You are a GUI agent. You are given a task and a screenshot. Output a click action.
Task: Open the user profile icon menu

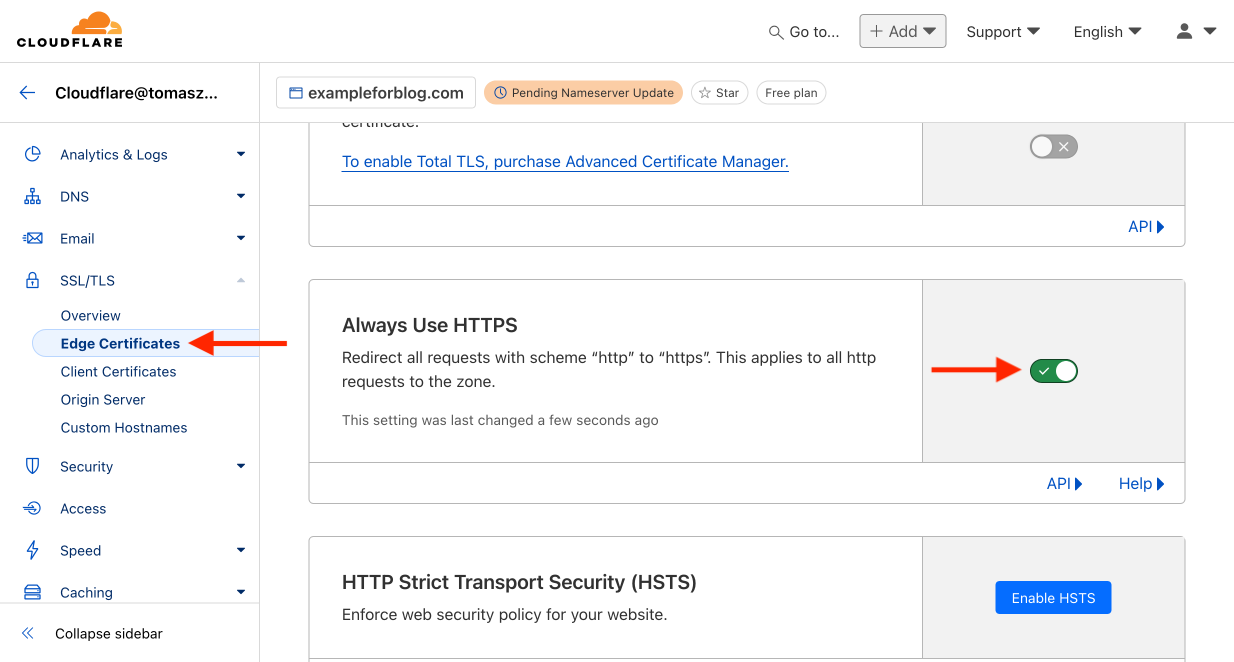point(1195,31)
